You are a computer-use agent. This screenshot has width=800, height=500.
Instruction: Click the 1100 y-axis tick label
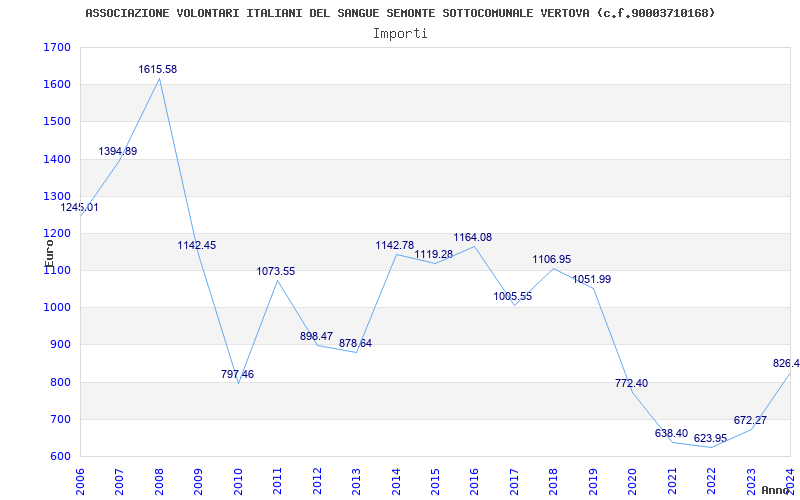point(57,270)
